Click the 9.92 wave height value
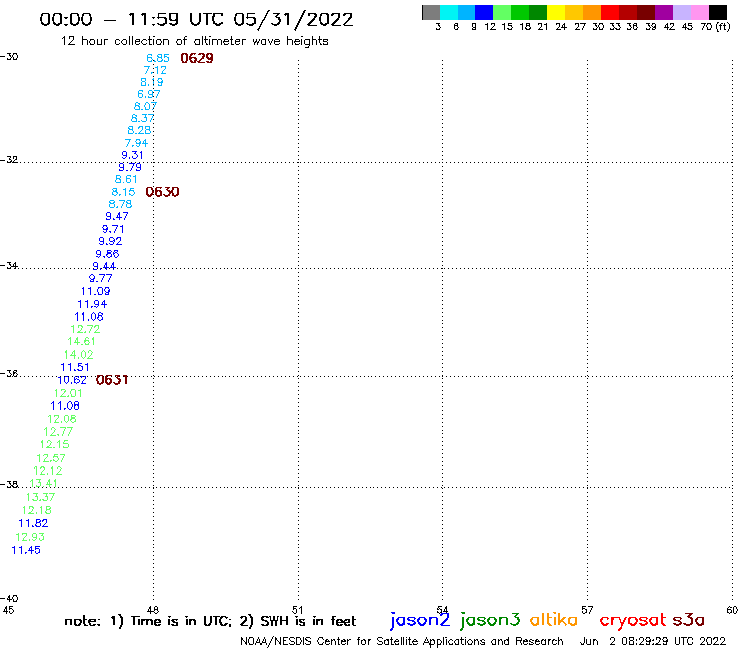The height and width of the screenshot is (650, 740). (110, 241)
